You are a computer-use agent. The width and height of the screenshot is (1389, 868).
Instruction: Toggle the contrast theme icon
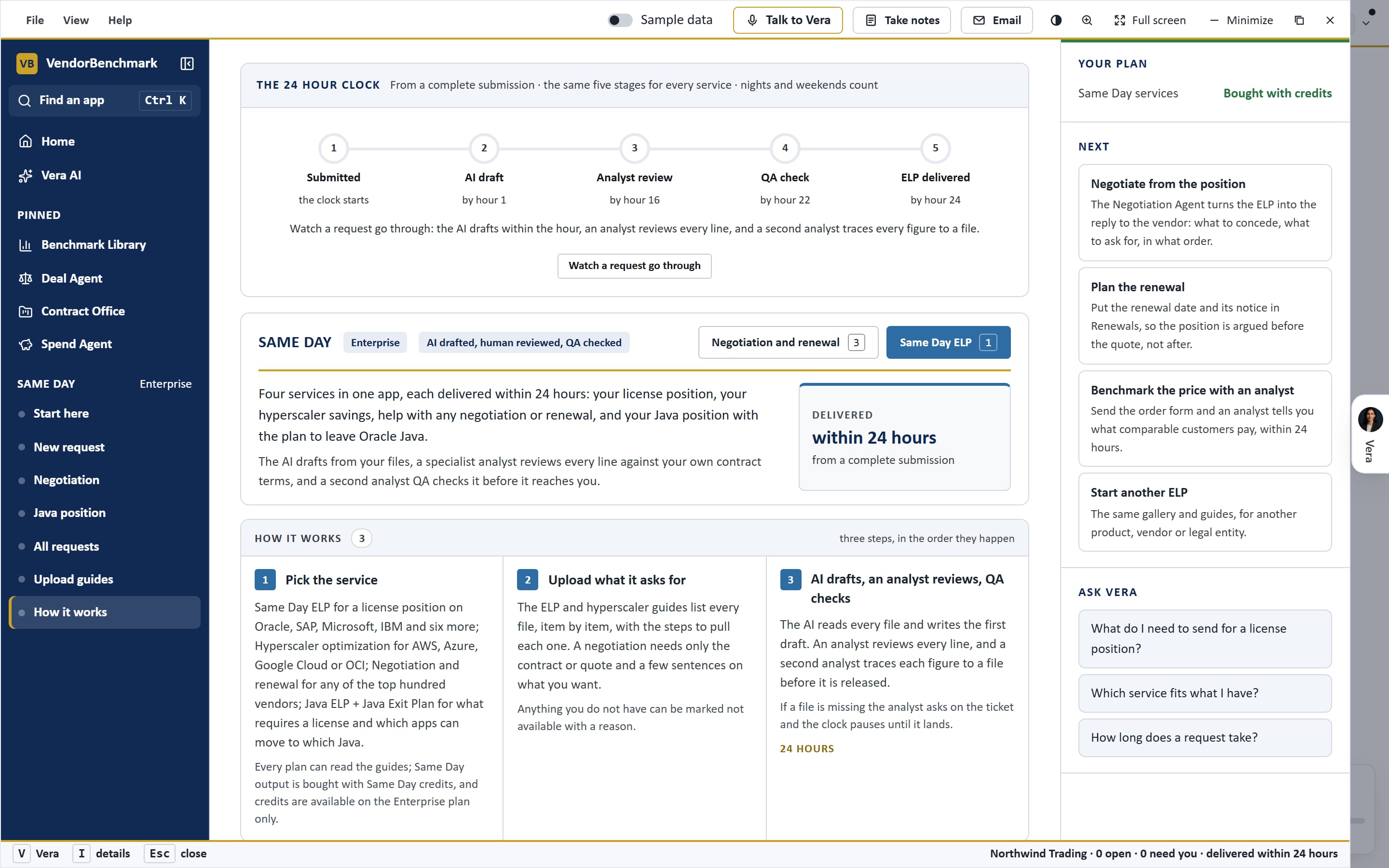coord(1056,20)
